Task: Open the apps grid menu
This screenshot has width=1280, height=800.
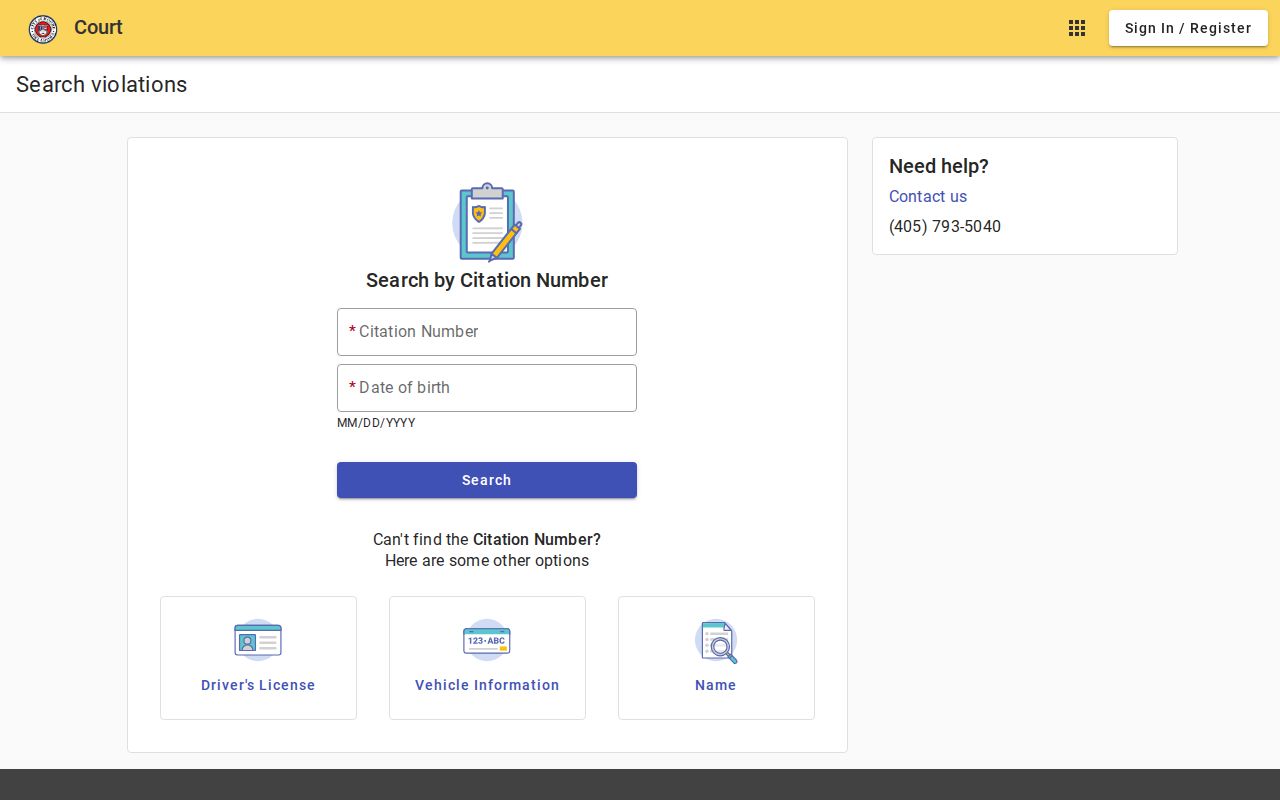Action: click(x=1077, y=28)
